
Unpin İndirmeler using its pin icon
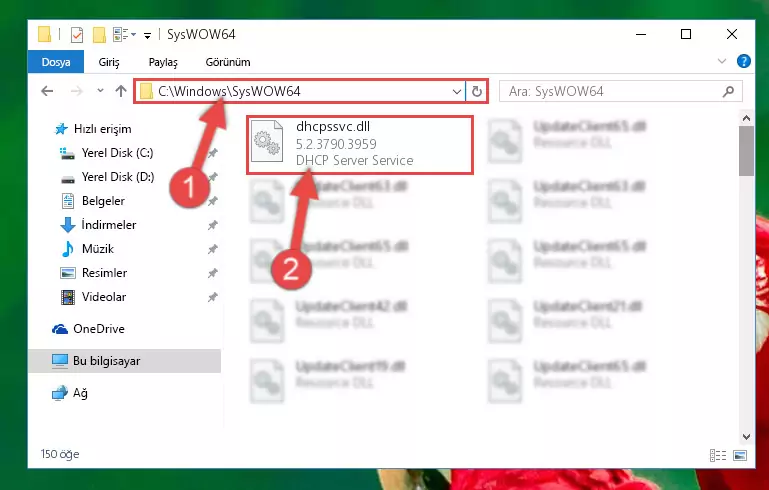(212, 225)
